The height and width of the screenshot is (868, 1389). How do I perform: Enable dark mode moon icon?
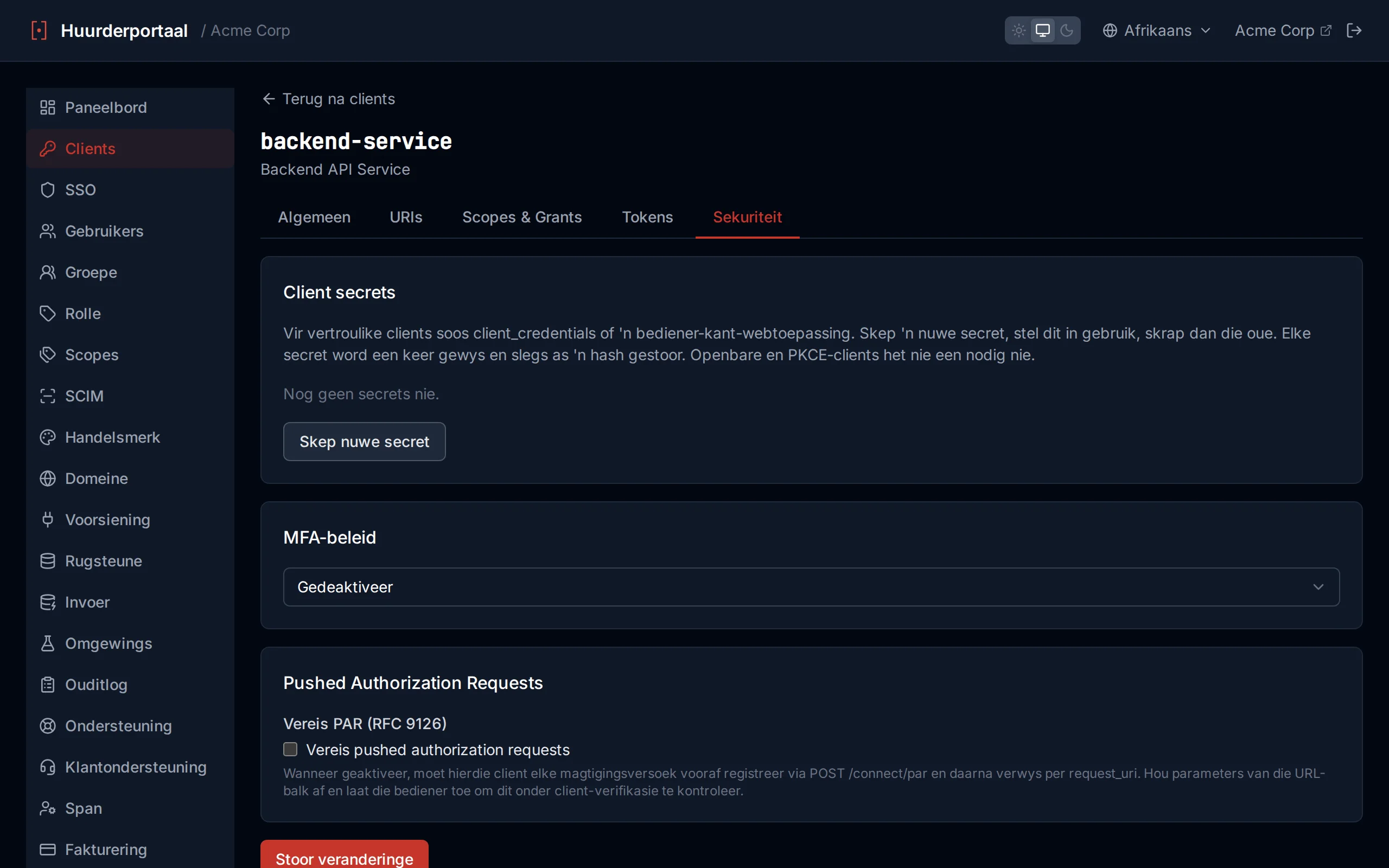(1066, 30)
